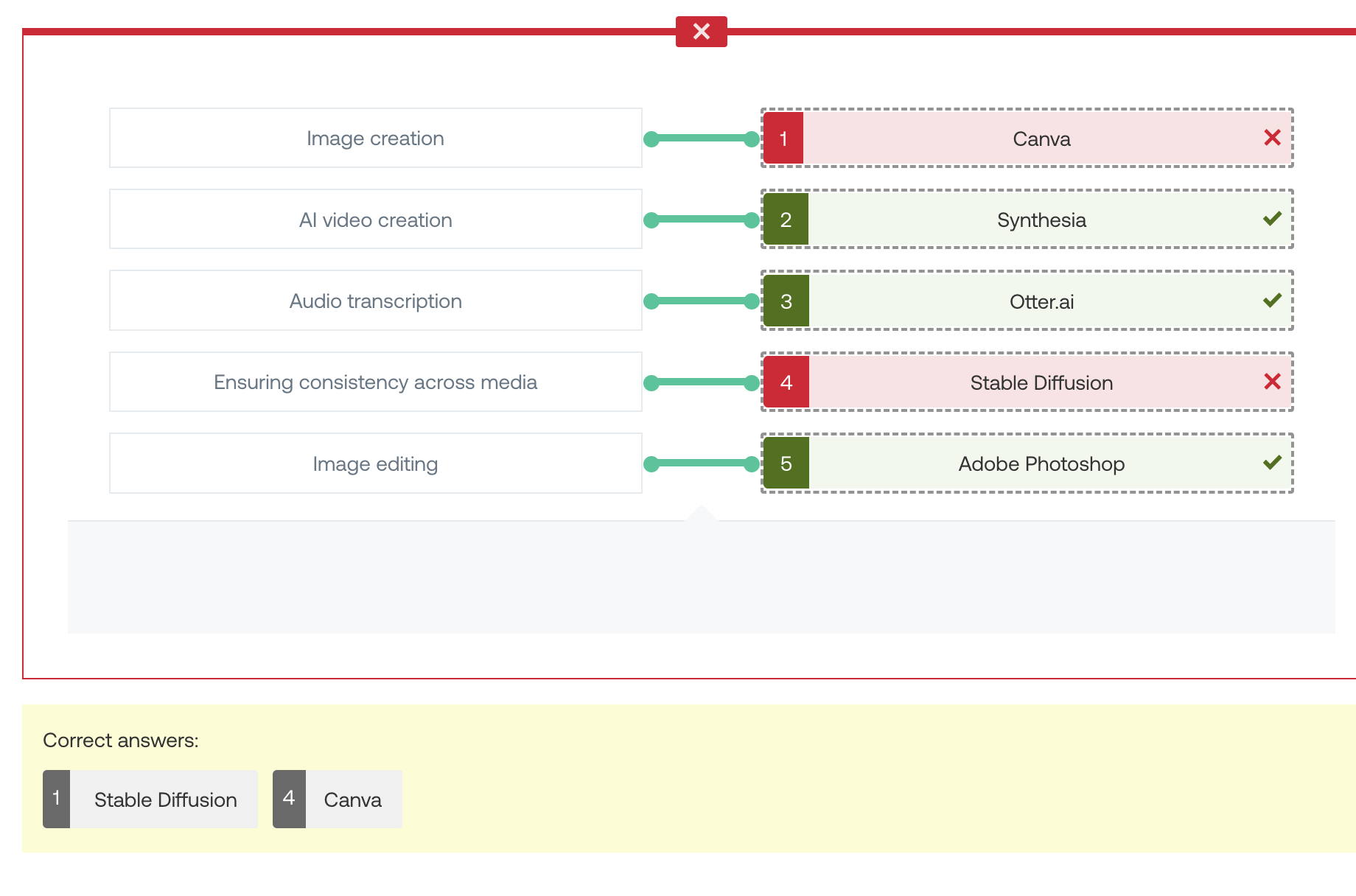
Task: Click the 'Synthesia' answer label
Action: 1041,220
